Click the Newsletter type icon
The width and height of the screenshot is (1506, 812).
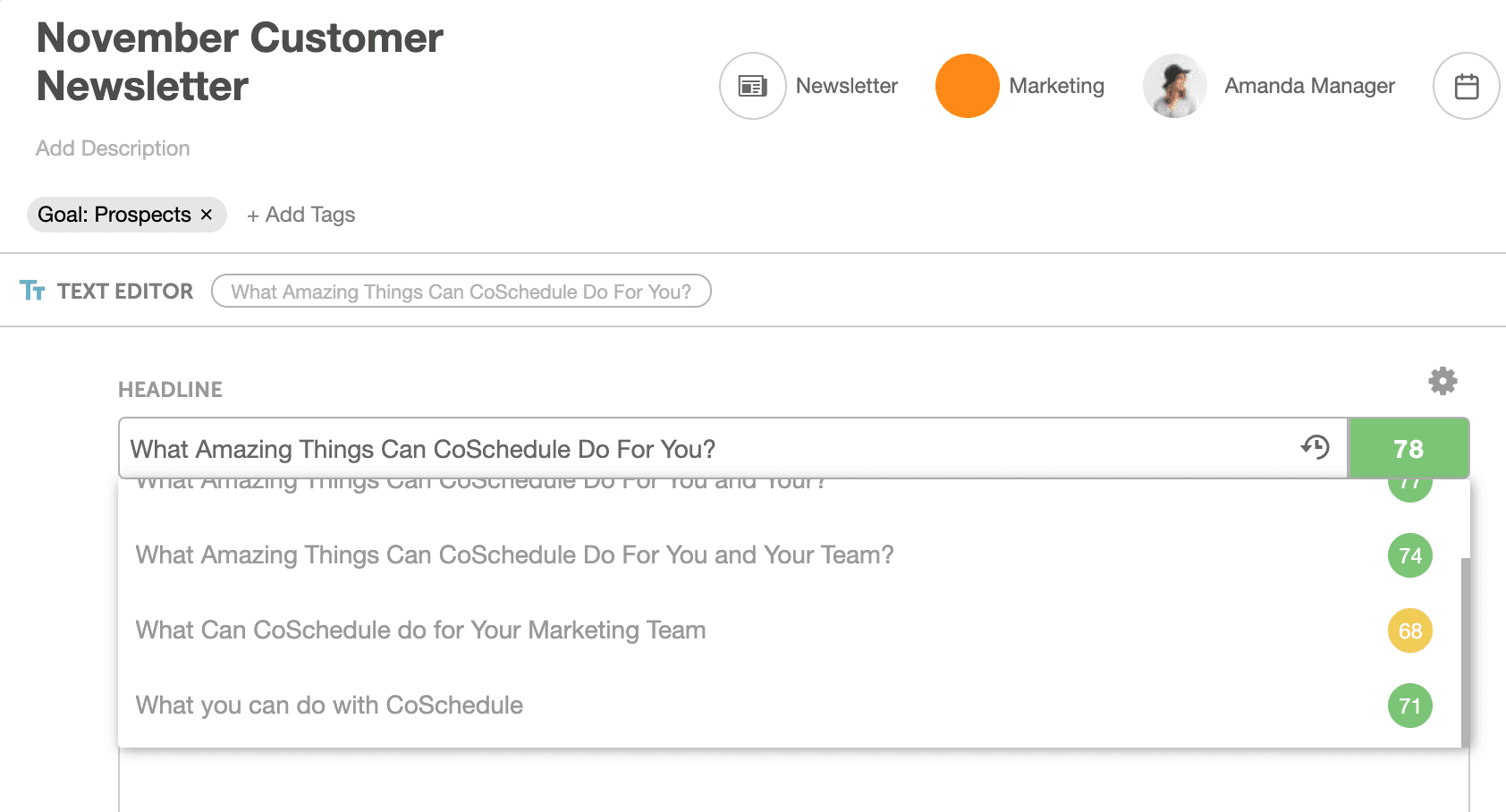click(752, 86)
